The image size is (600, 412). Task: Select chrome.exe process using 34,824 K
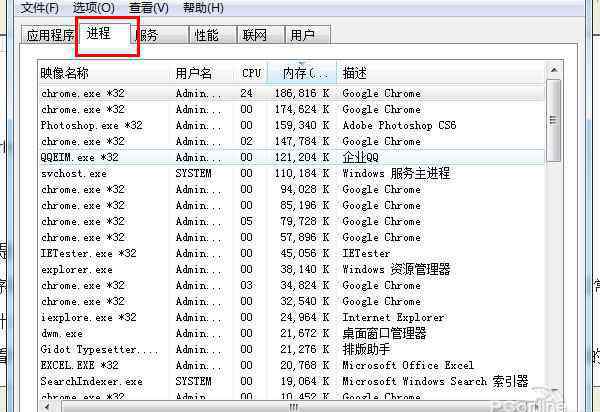pyautogui.click(x=292, y=285)
